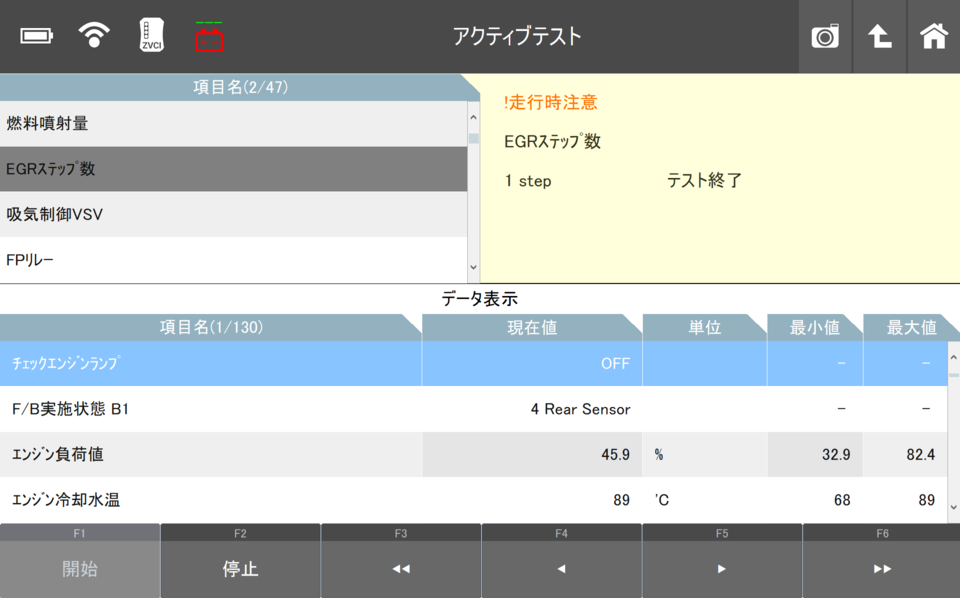Click the 単位 column header
Viewport: 960px width, 598px height.
coord(705,327)
